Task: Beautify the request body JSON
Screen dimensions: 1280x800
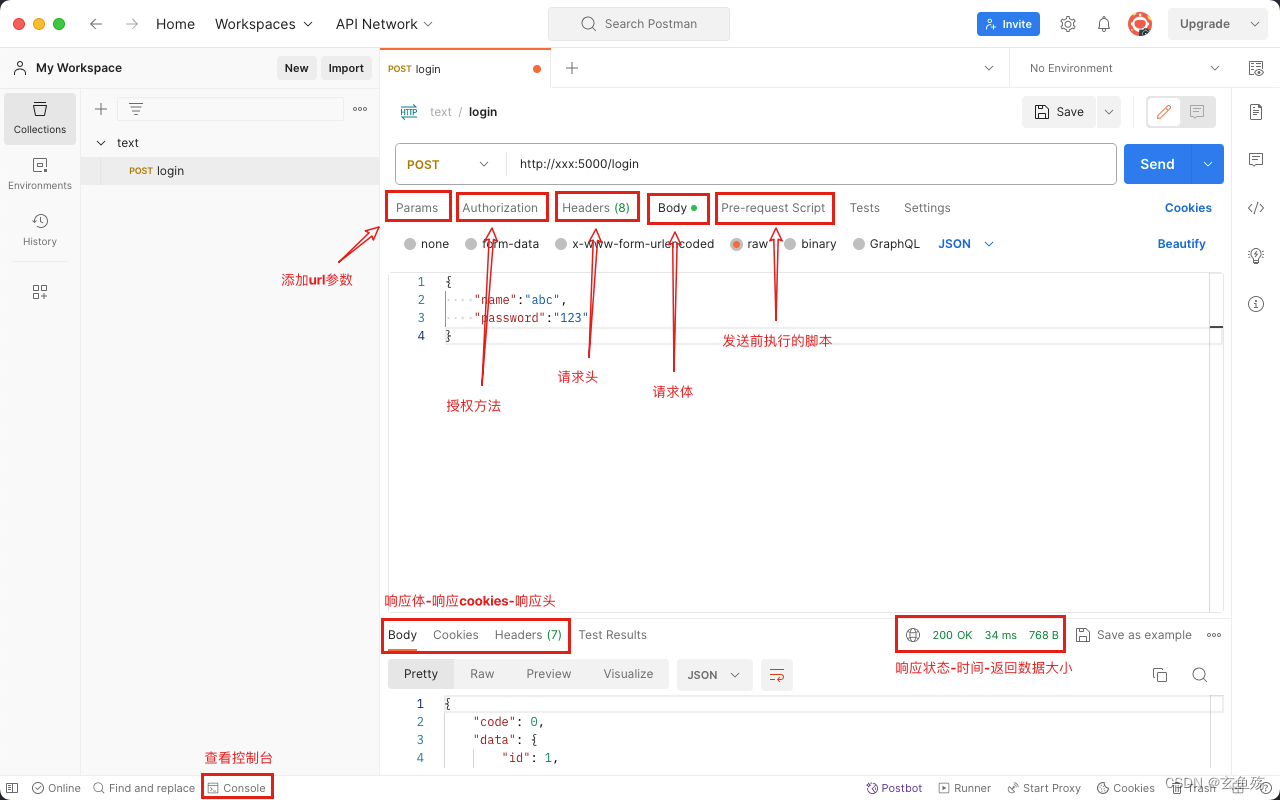Action: pos(1182,244)
